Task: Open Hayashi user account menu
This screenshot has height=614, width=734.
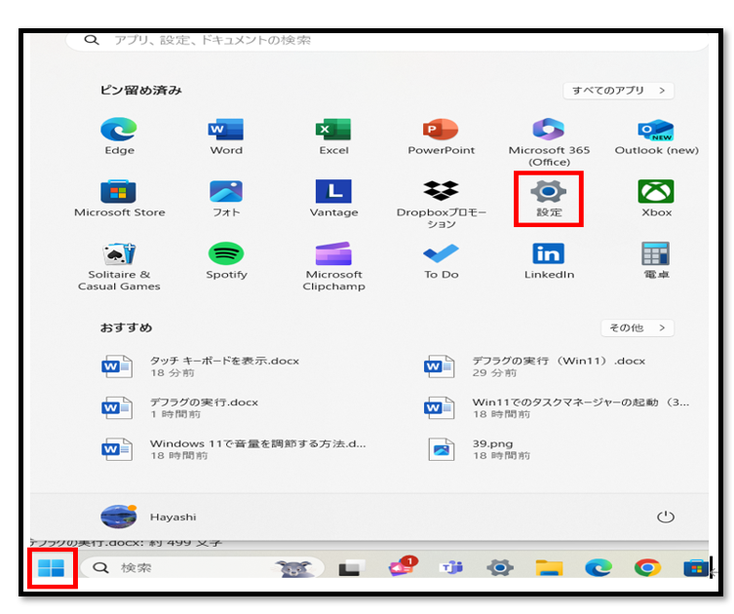Action: coord(148,517)
